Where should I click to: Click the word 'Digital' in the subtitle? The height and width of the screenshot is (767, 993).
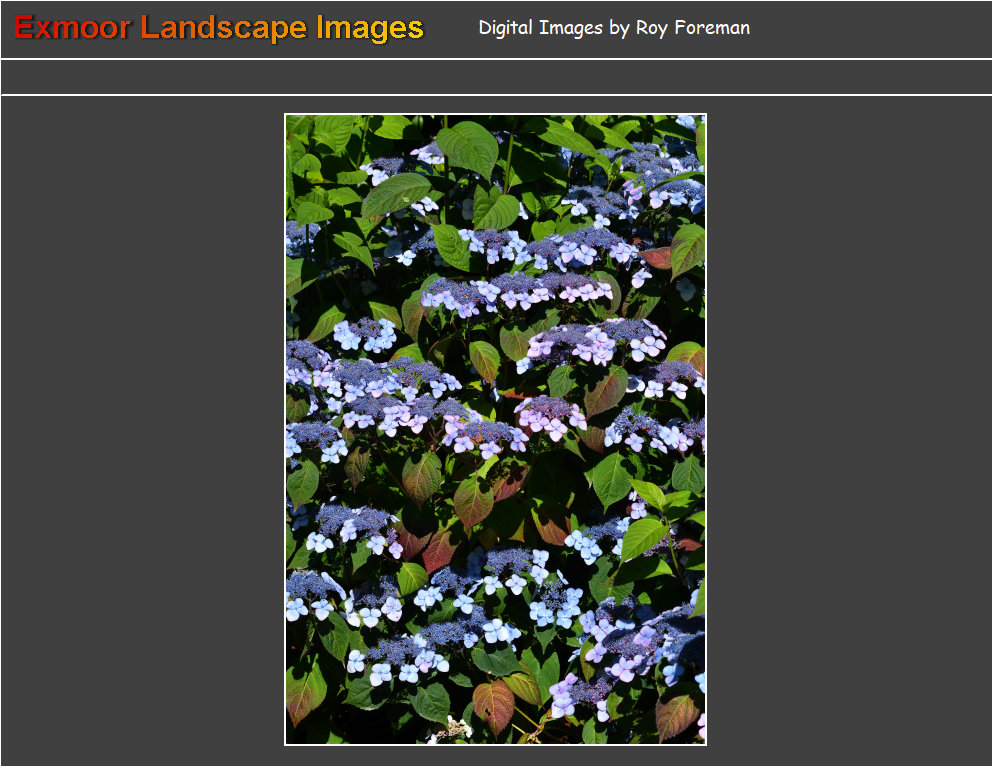[506, 28]
